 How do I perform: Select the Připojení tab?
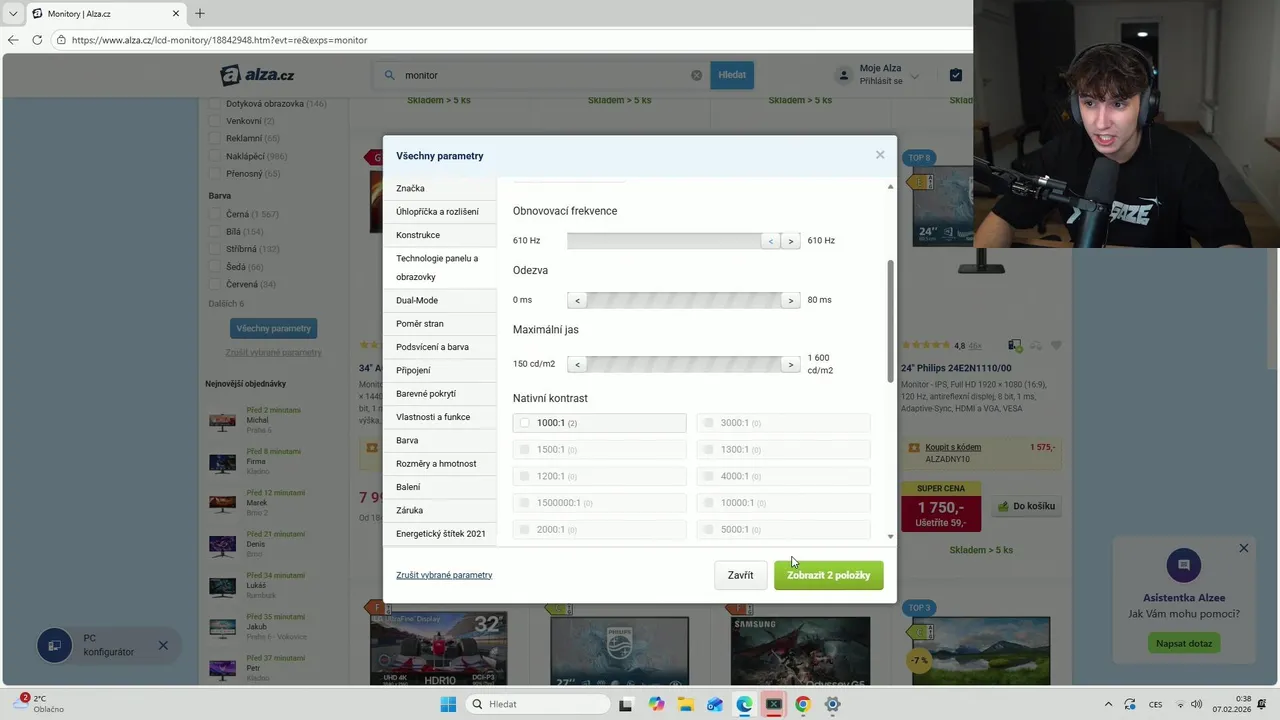(439, 370)
